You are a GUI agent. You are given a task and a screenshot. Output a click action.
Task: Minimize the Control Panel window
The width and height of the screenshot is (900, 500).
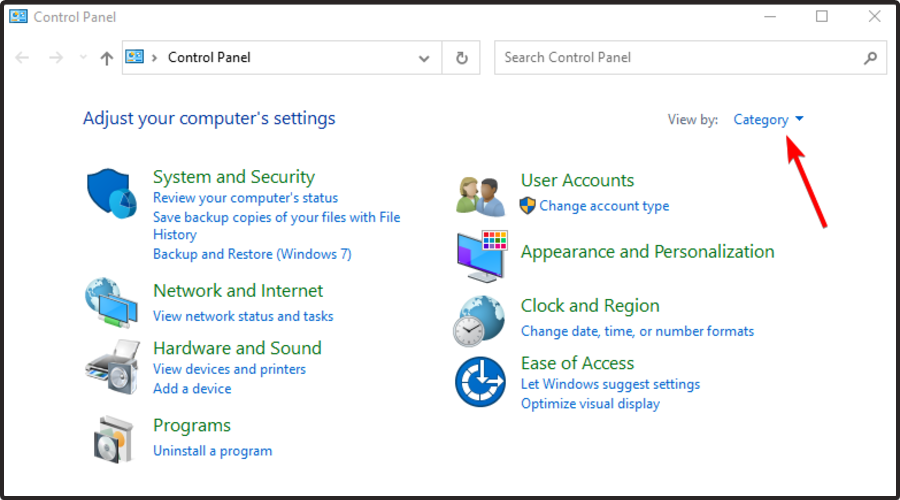[770, 17]
